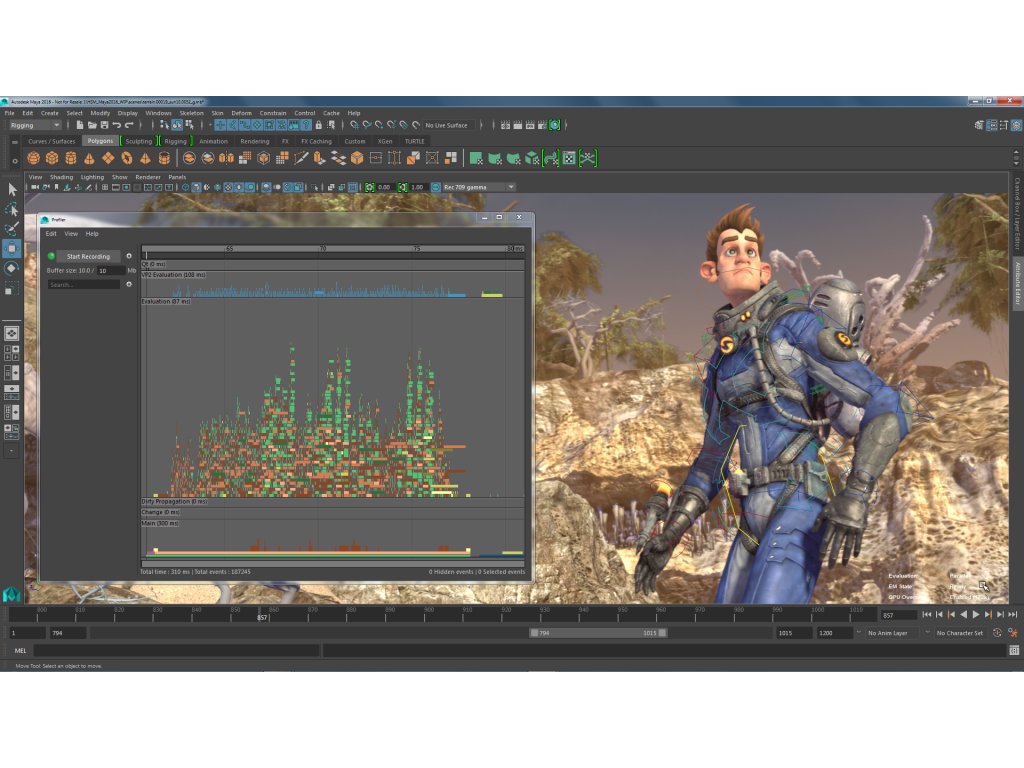1024x768 pixels.
Task: Click the Start Recording button
Action: pyautogui.click(x=89, y=256)
